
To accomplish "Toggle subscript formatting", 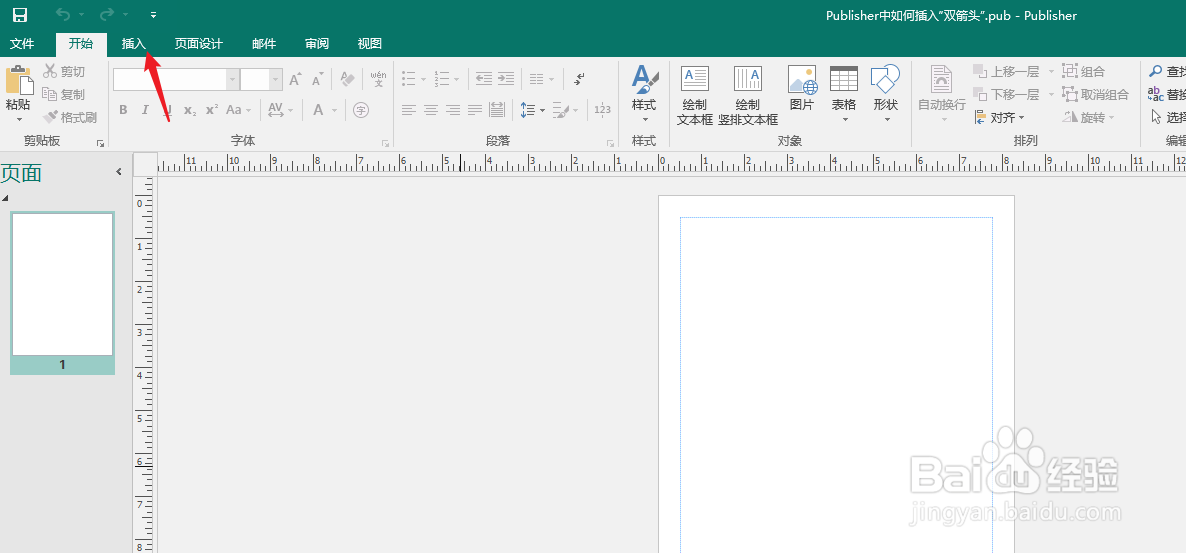I will click(190, 110).
